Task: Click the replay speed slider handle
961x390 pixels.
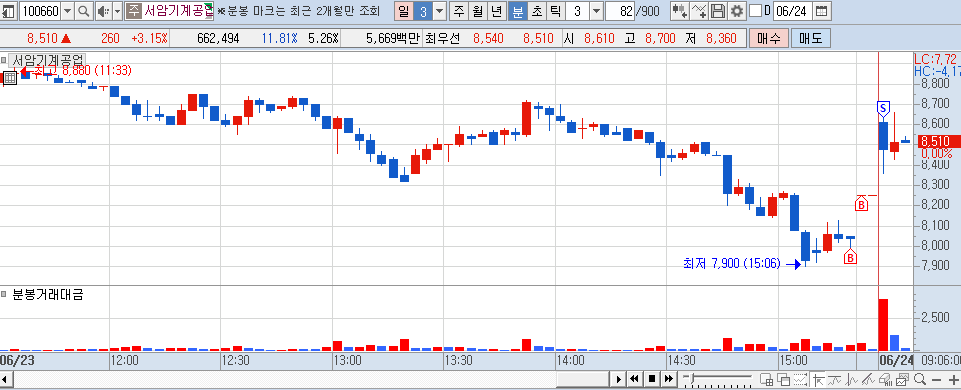Action: 692,378
